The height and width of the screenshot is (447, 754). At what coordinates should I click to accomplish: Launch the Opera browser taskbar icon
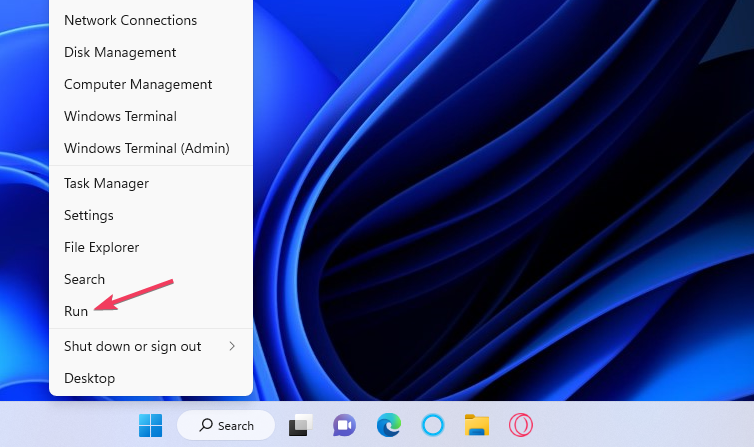(521, 425)
